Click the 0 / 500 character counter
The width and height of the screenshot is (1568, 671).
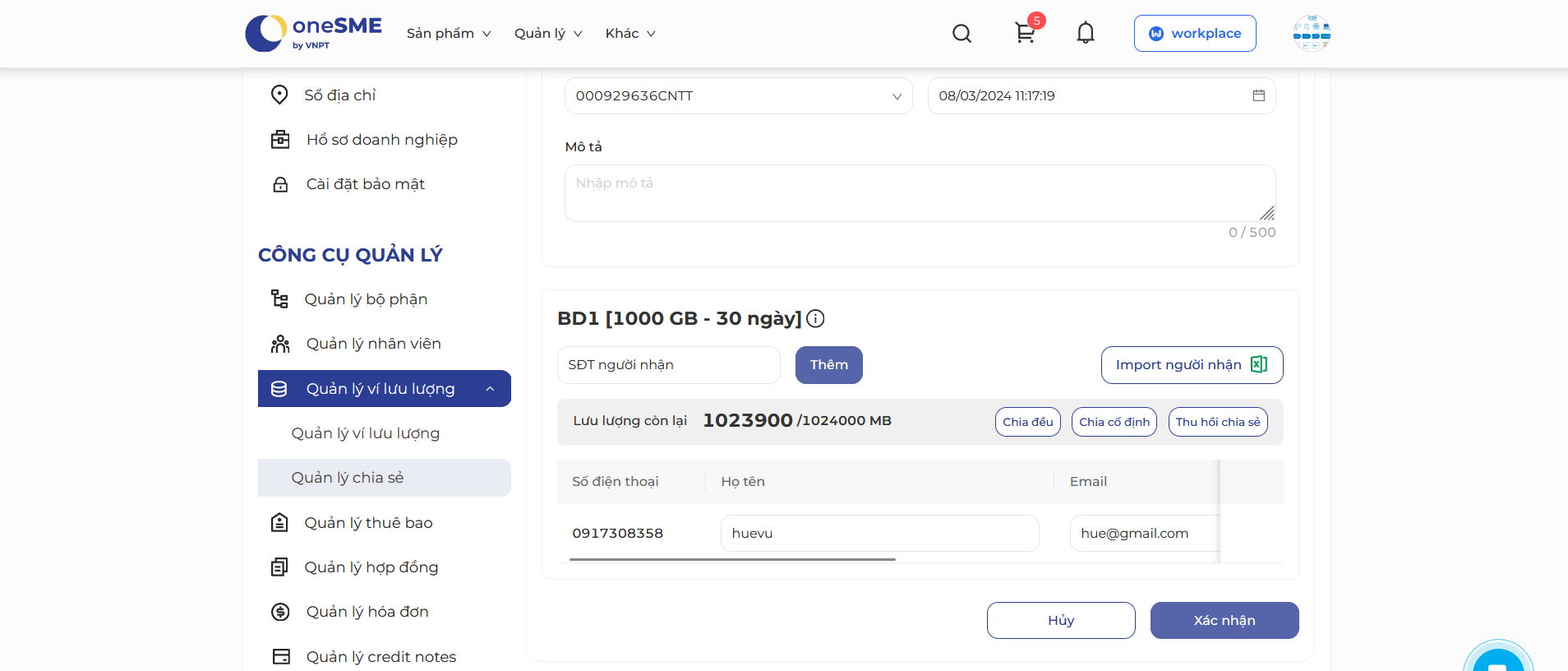(x=1252, y=232)
